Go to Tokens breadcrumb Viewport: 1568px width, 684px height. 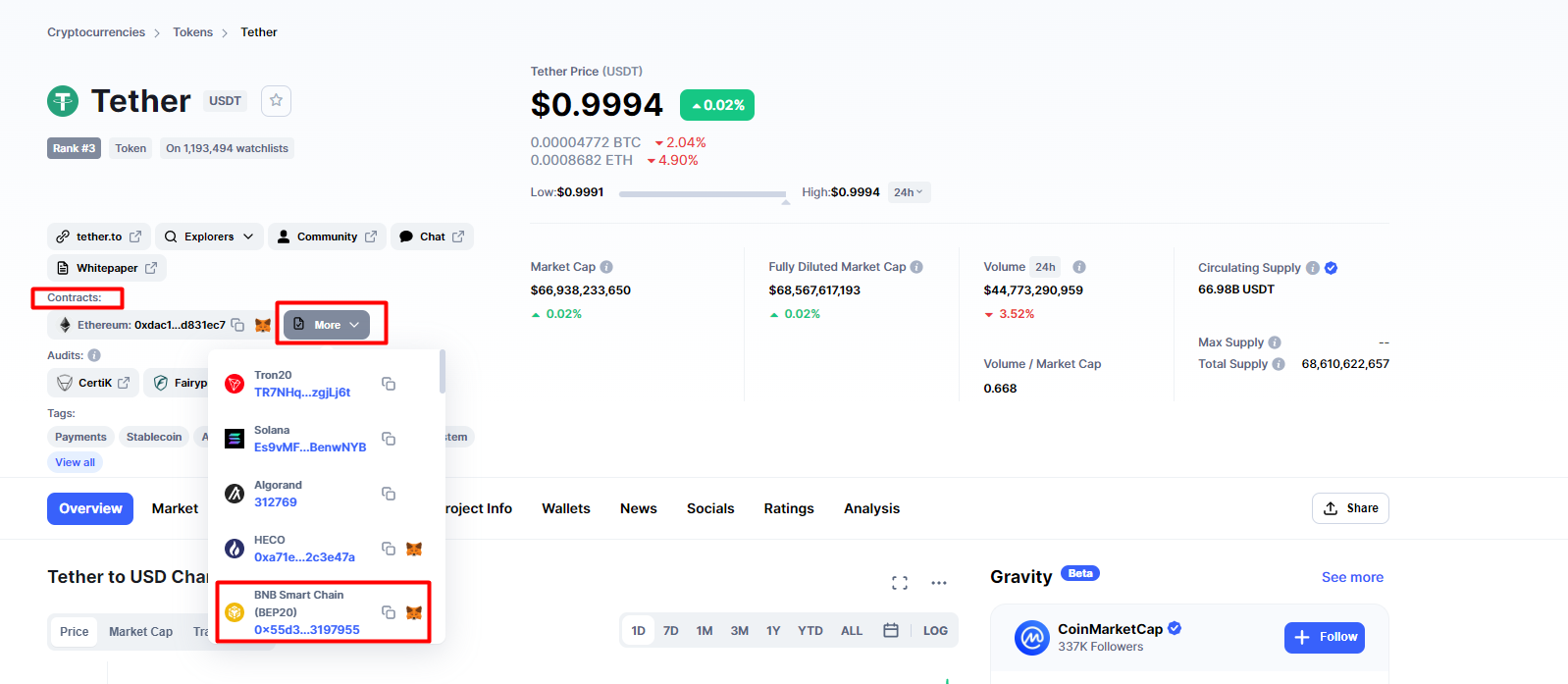tap(192, 32)
